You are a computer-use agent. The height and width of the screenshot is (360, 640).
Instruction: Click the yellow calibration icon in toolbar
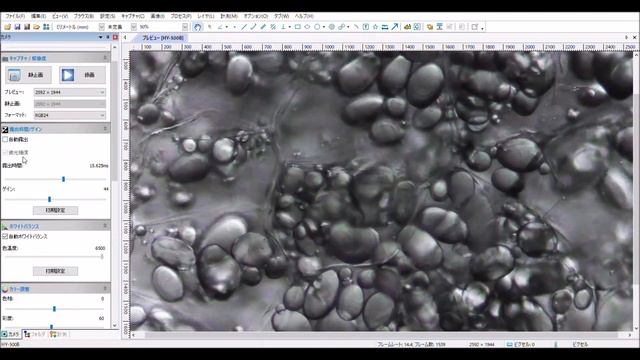coord(407,27)
